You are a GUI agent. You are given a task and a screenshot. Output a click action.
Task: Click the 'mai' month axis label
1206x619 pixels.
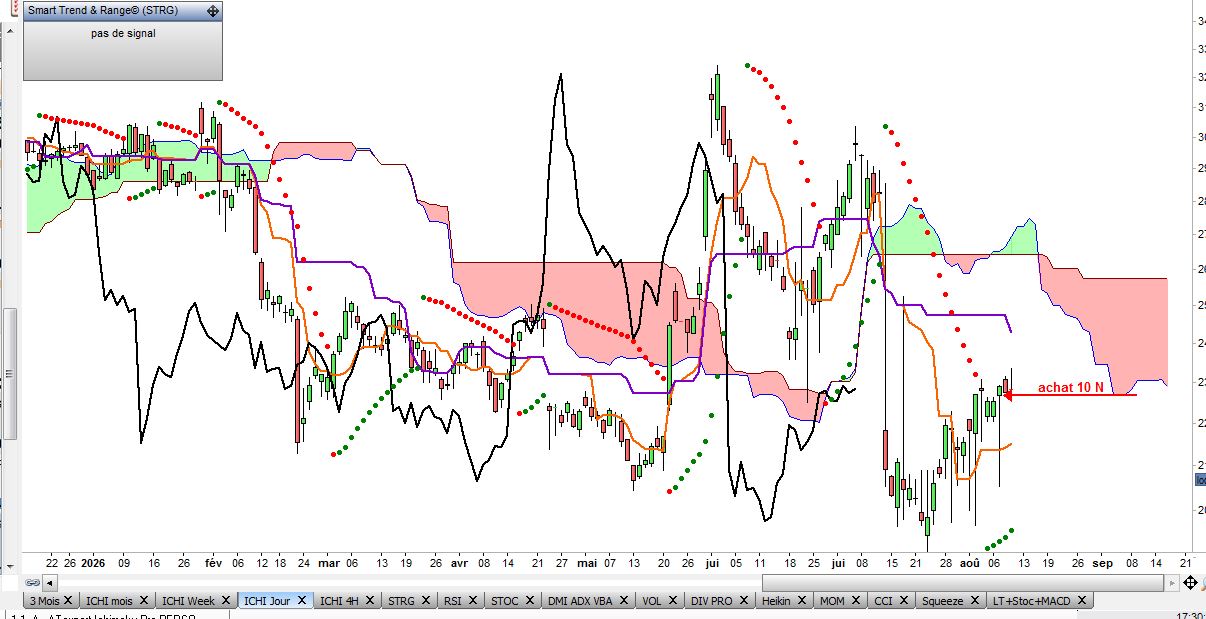pos(586,563)
